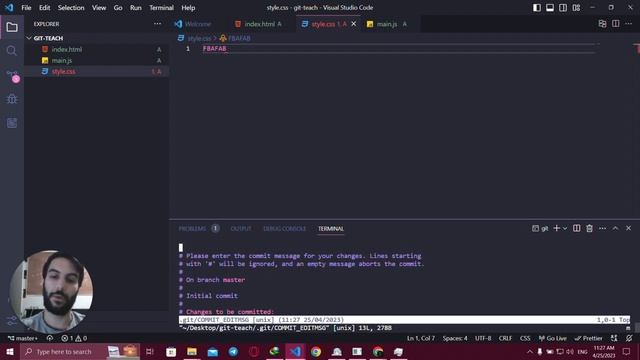
Task: Open the Help menu
Action: click(x=188, y=8)
